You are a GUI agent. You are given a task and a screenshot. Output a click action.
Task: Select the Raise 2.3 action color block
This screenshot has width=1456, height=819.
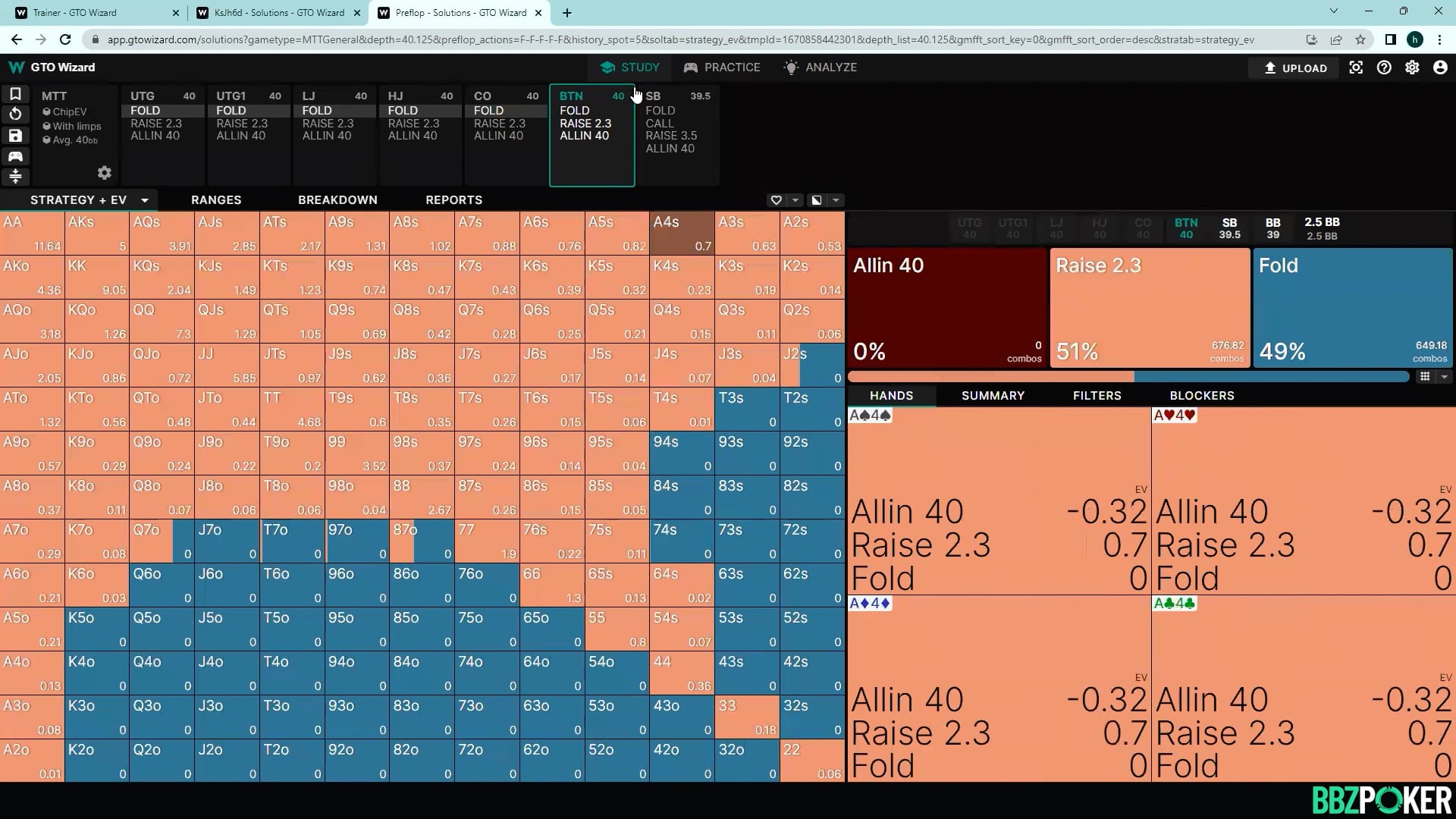pyautogui.click(x=1150, y=307)
